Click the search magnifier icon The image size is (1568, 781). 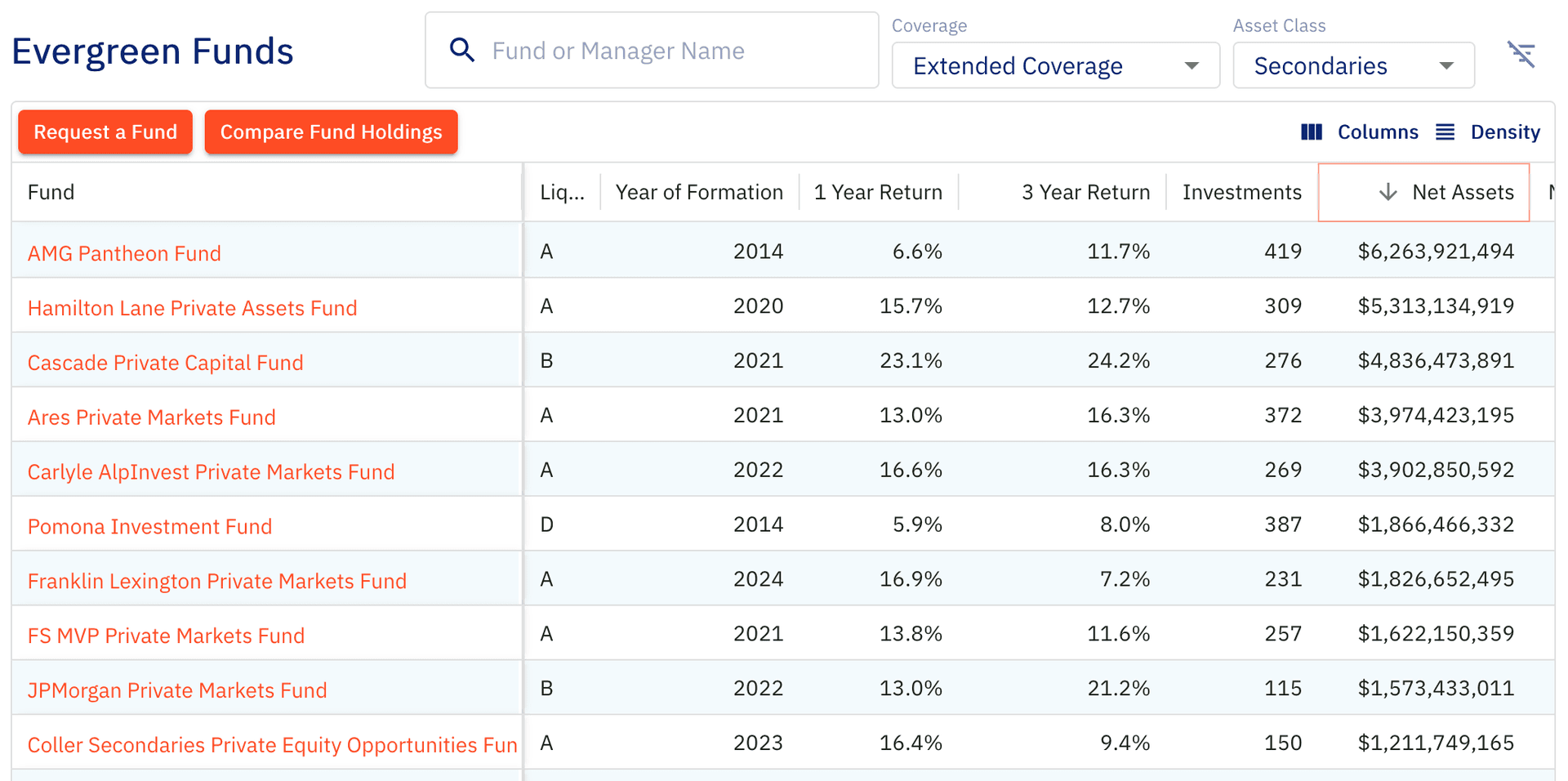[x=462, y=50]
